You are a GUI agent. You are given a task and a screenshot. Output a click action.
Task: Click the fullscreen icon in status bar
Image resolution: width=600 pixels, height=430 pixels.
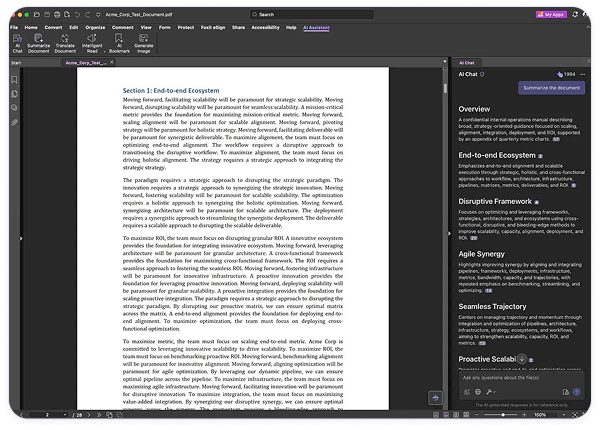pos(575,415)
